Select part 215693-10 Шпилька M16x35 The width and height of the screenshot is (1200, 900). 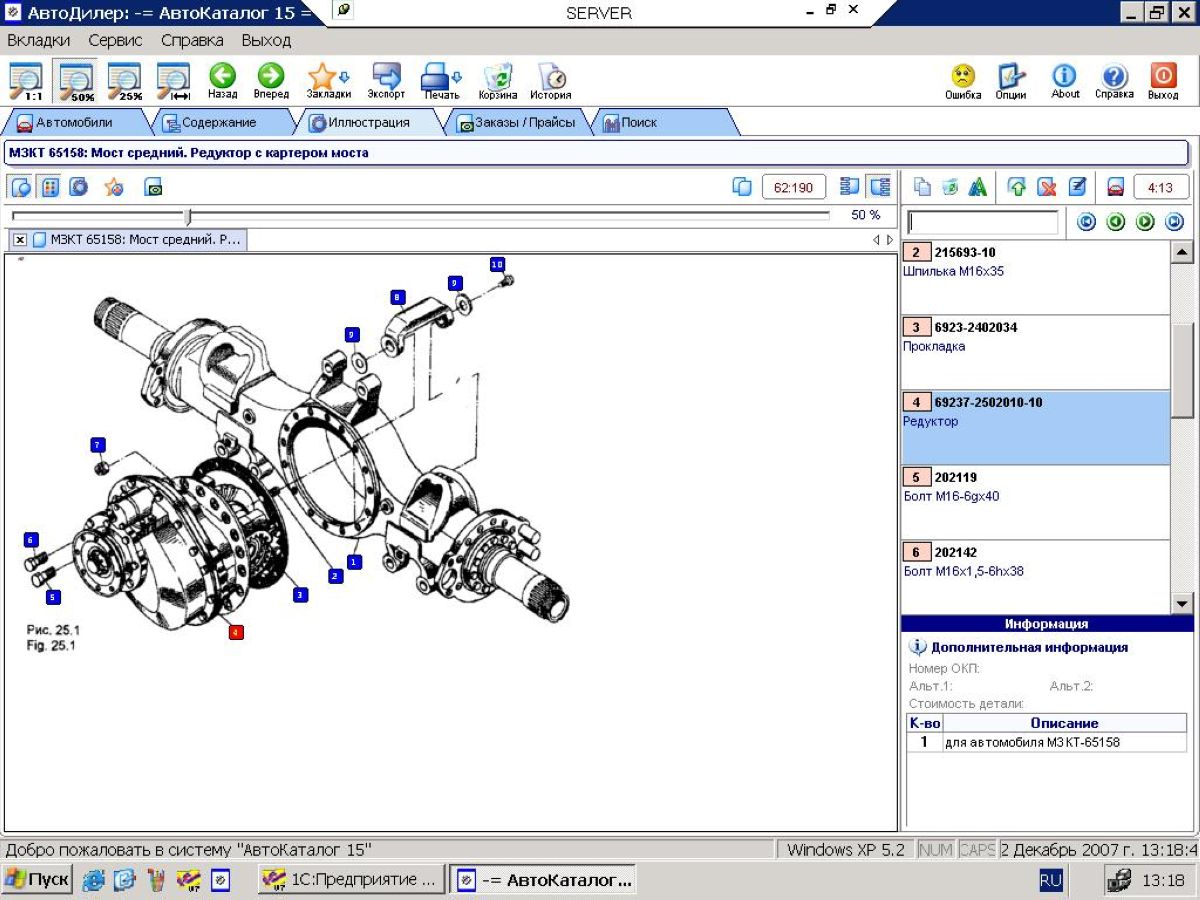(1035, 277)
